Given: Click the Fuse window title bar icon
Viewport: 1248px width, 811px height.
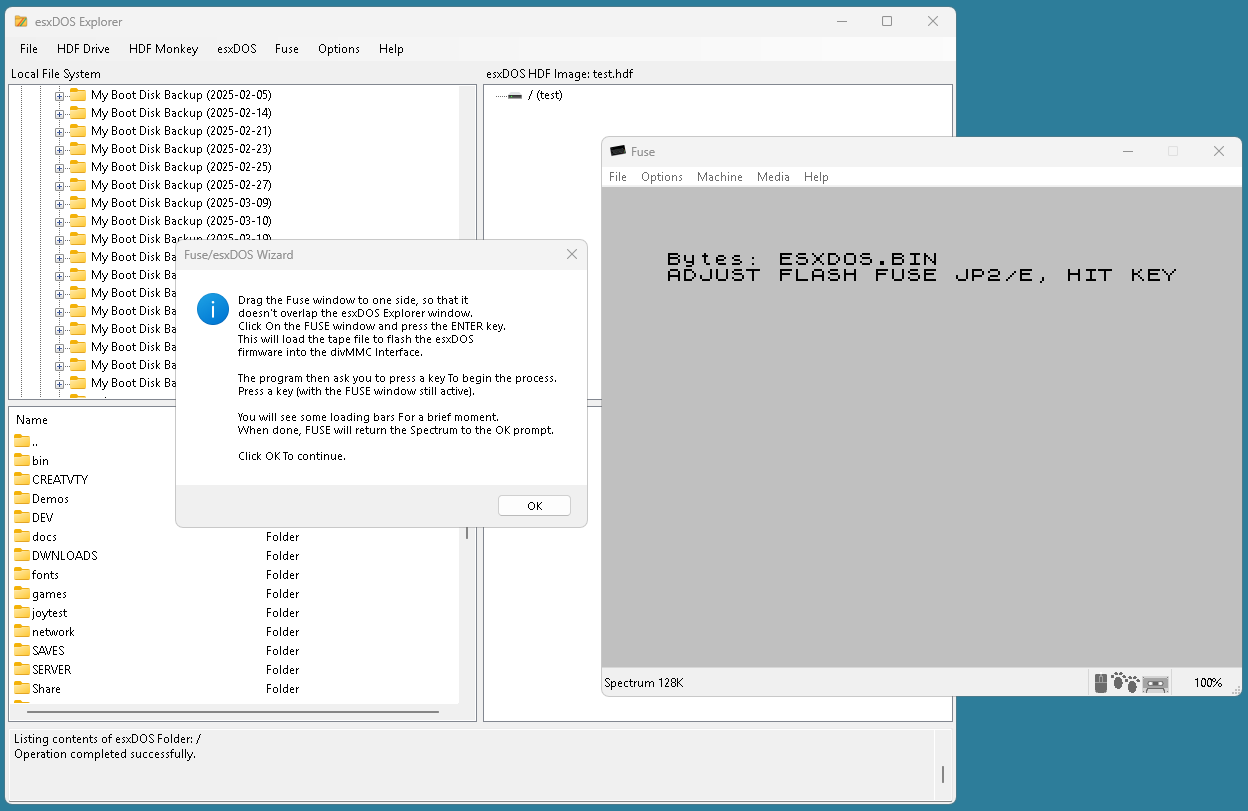Looking at the screenshot, I should [x=618, y=151].
